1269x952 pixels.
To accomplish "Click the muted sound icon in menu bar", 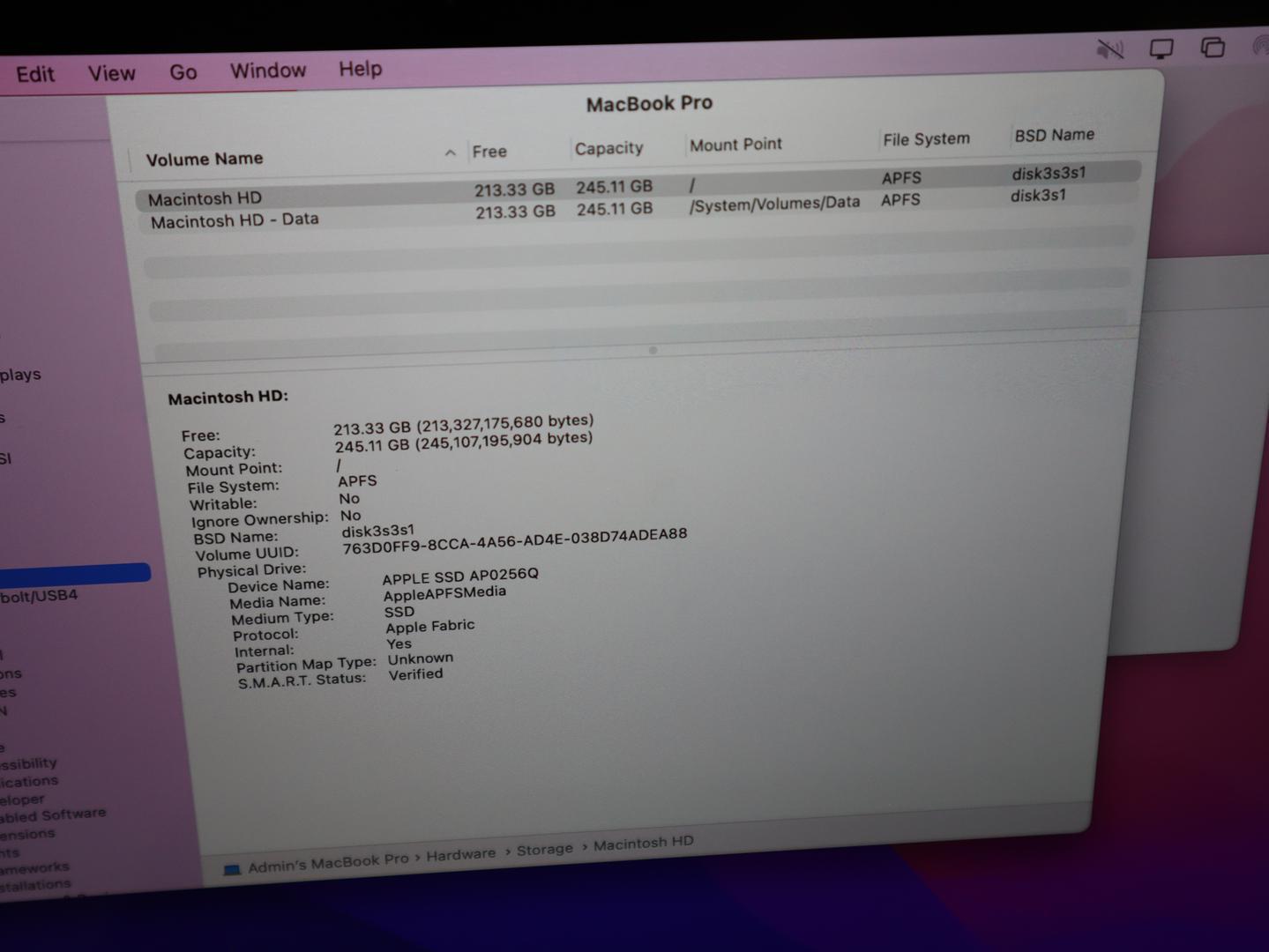I will pyautogui.click(x=1109, y=49).
